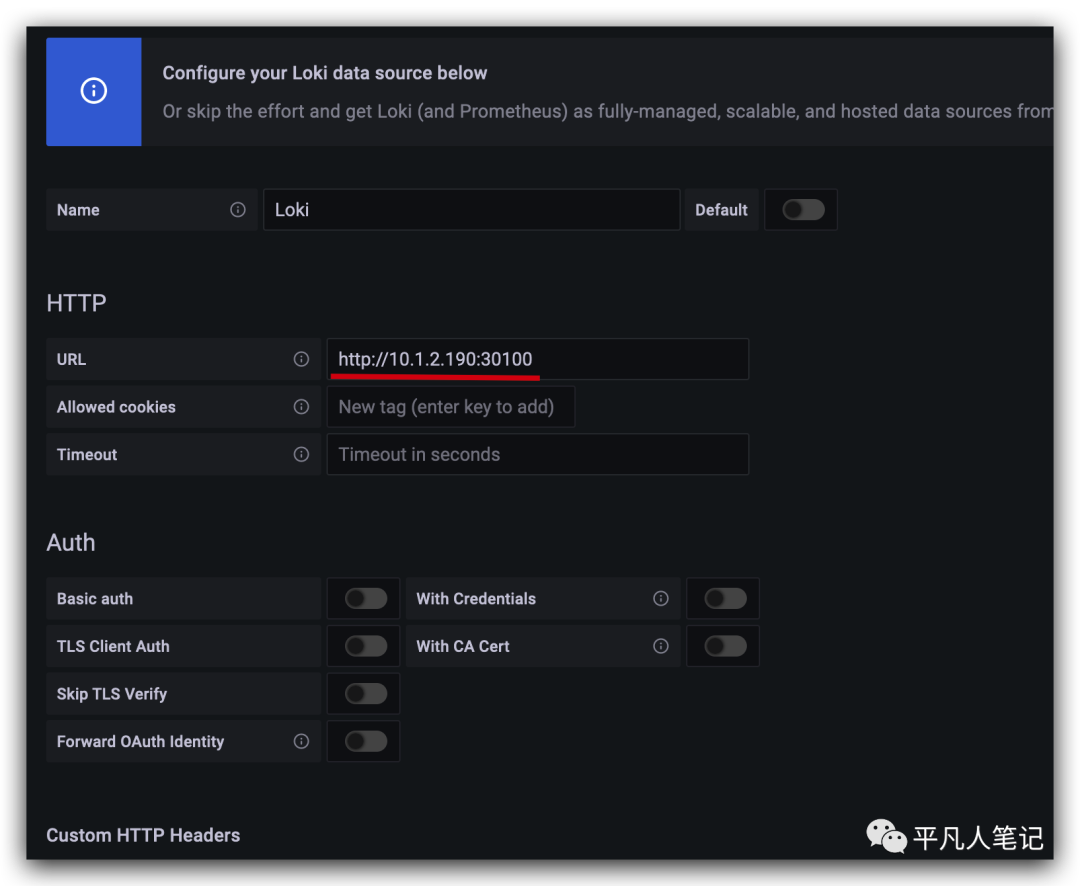1080x886 pixels.
Task: Toggle Forward OAuth Identity switch
Action: pos(366,741)
